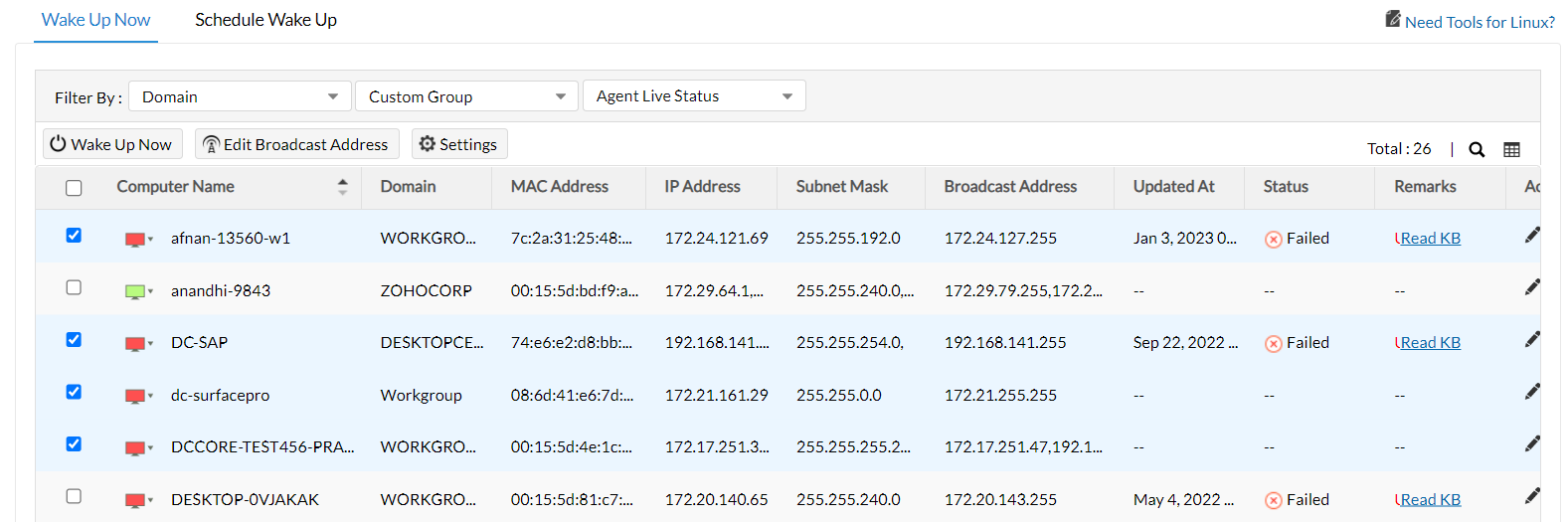This screenshot has width=1568, height=522.
Task: Click the edit pencil for DCCORE-TEST456 row
Action: click(1532, 443)
